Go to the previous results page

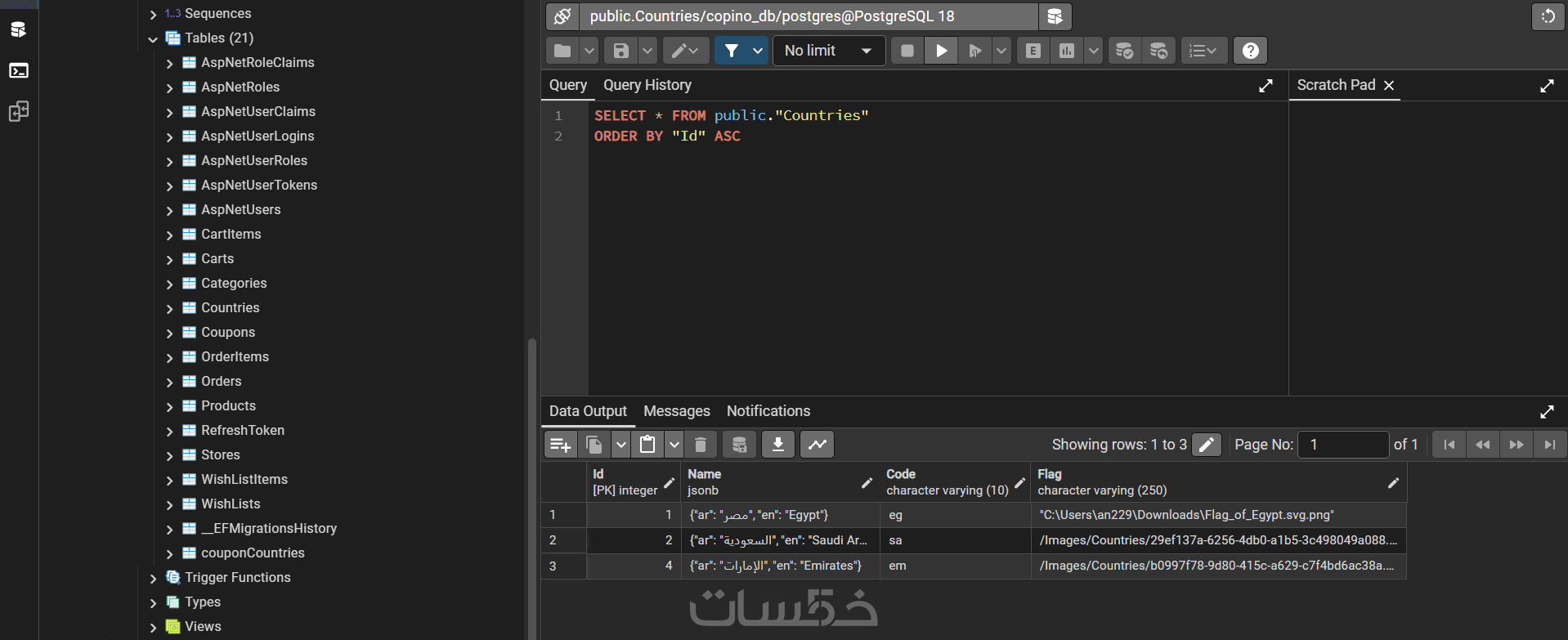click(x=1483, y=445)
